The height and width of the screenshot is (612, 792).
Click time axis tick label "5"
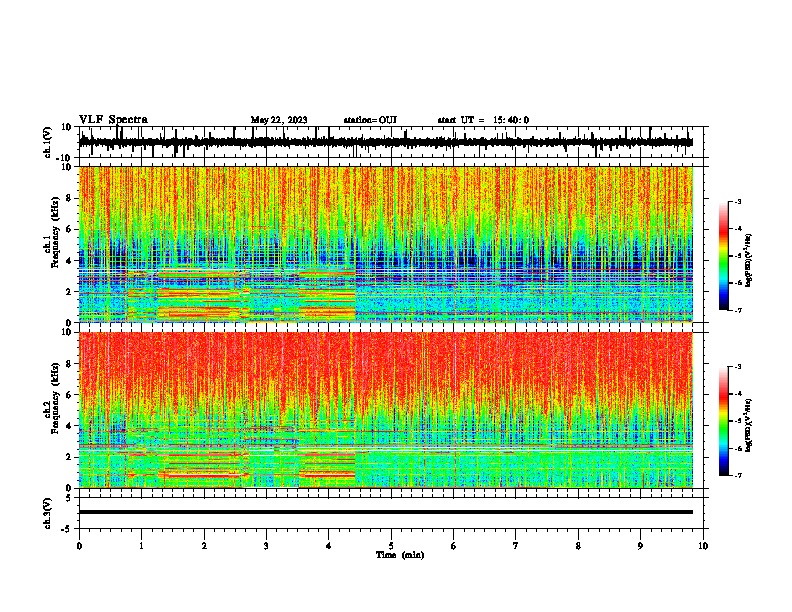tap(391, 546)
